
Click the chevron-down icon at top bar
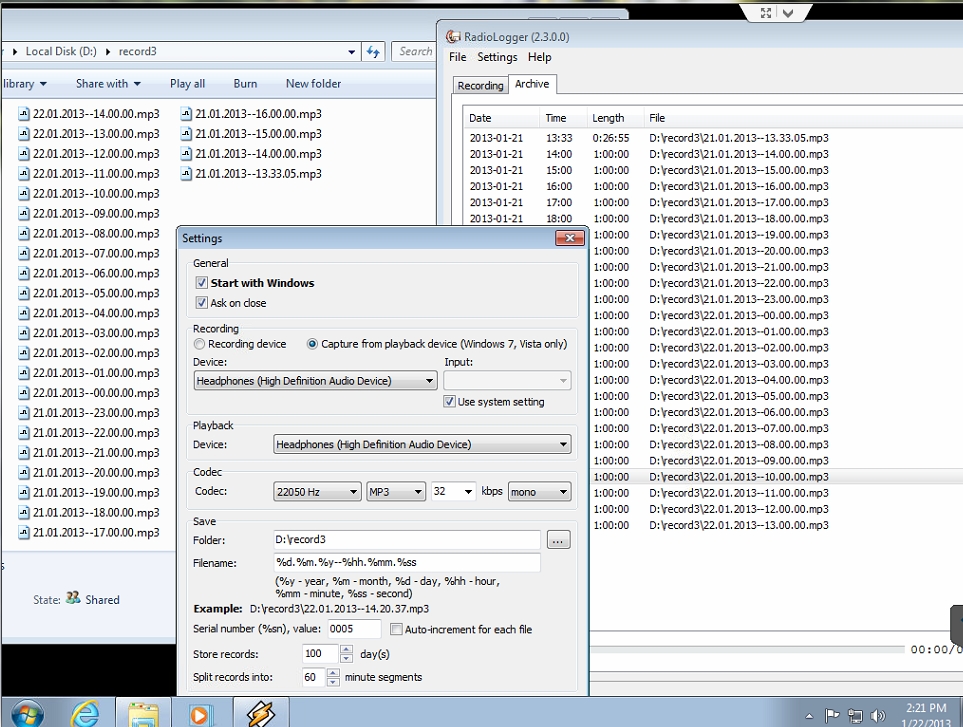pos(788,13)
